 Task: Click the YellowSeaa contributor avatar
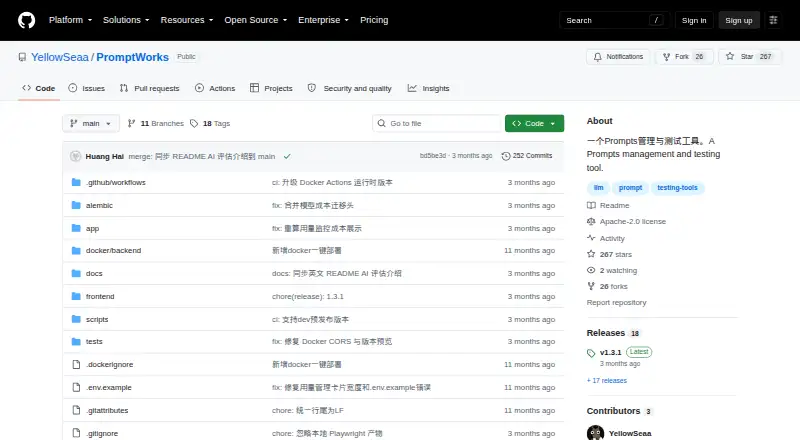point(595,433)
